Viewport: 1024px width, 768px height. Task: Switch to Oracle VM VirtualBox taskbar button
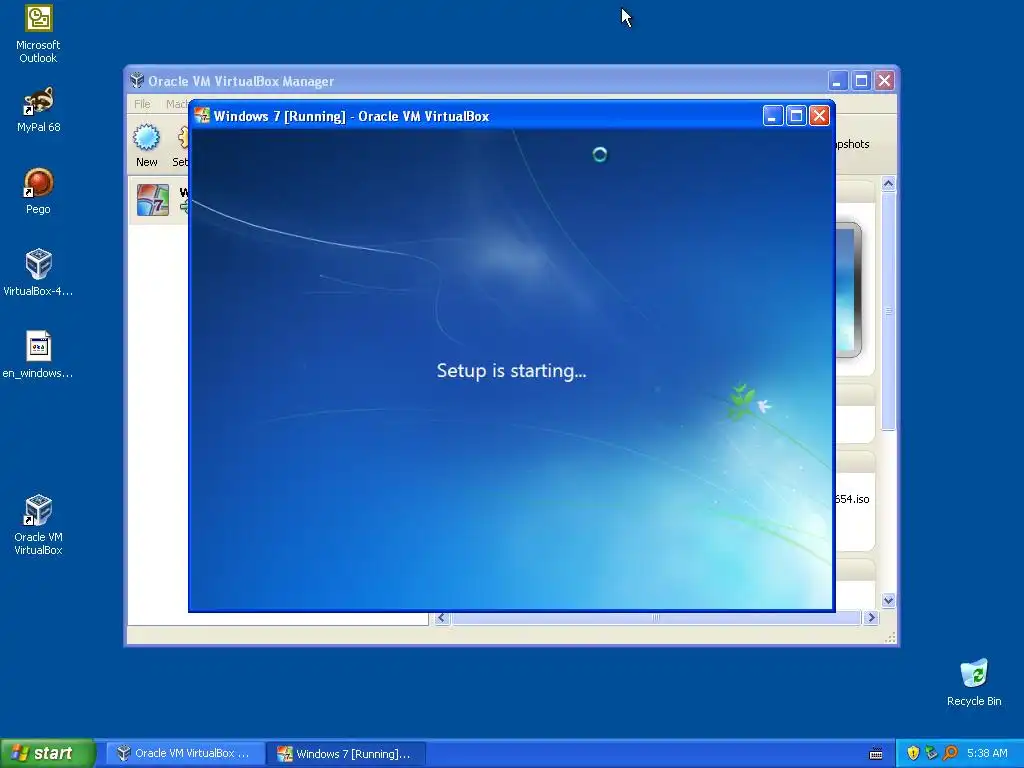[185, 753]
